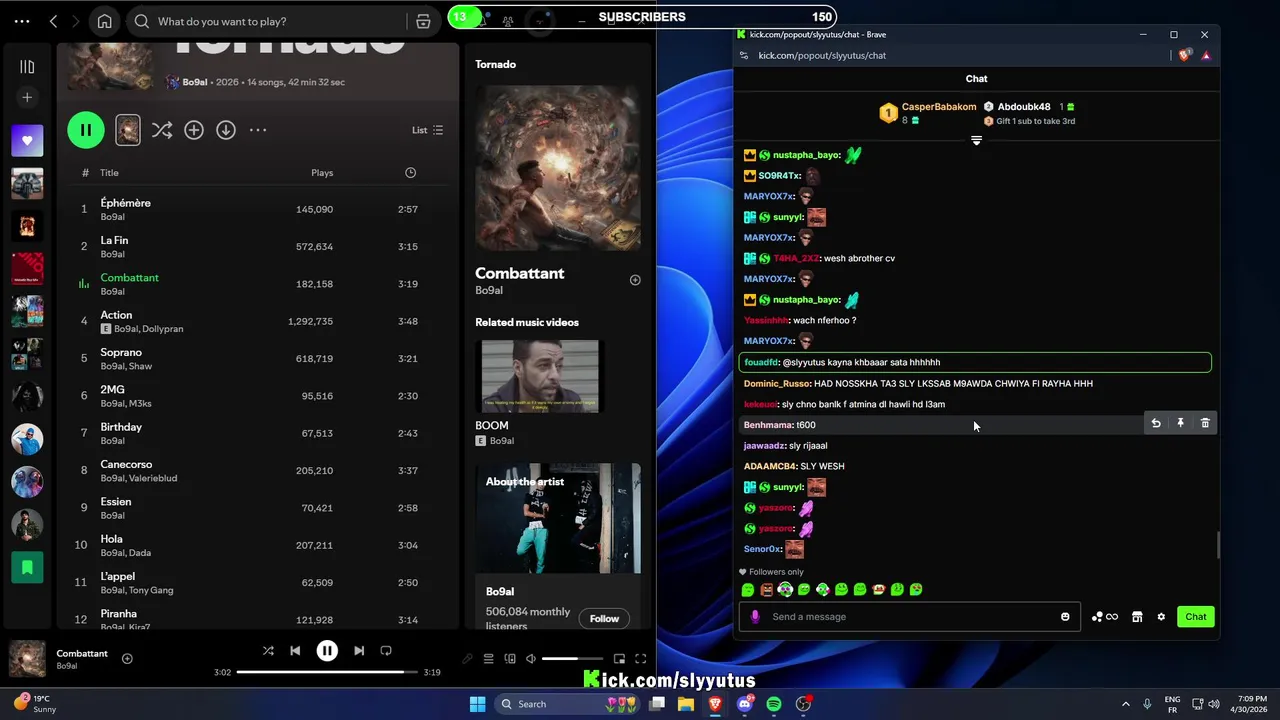Add Combattant to playlist from now-playing bar
Screen dimensions: 1280x720
tap(127, 659)
